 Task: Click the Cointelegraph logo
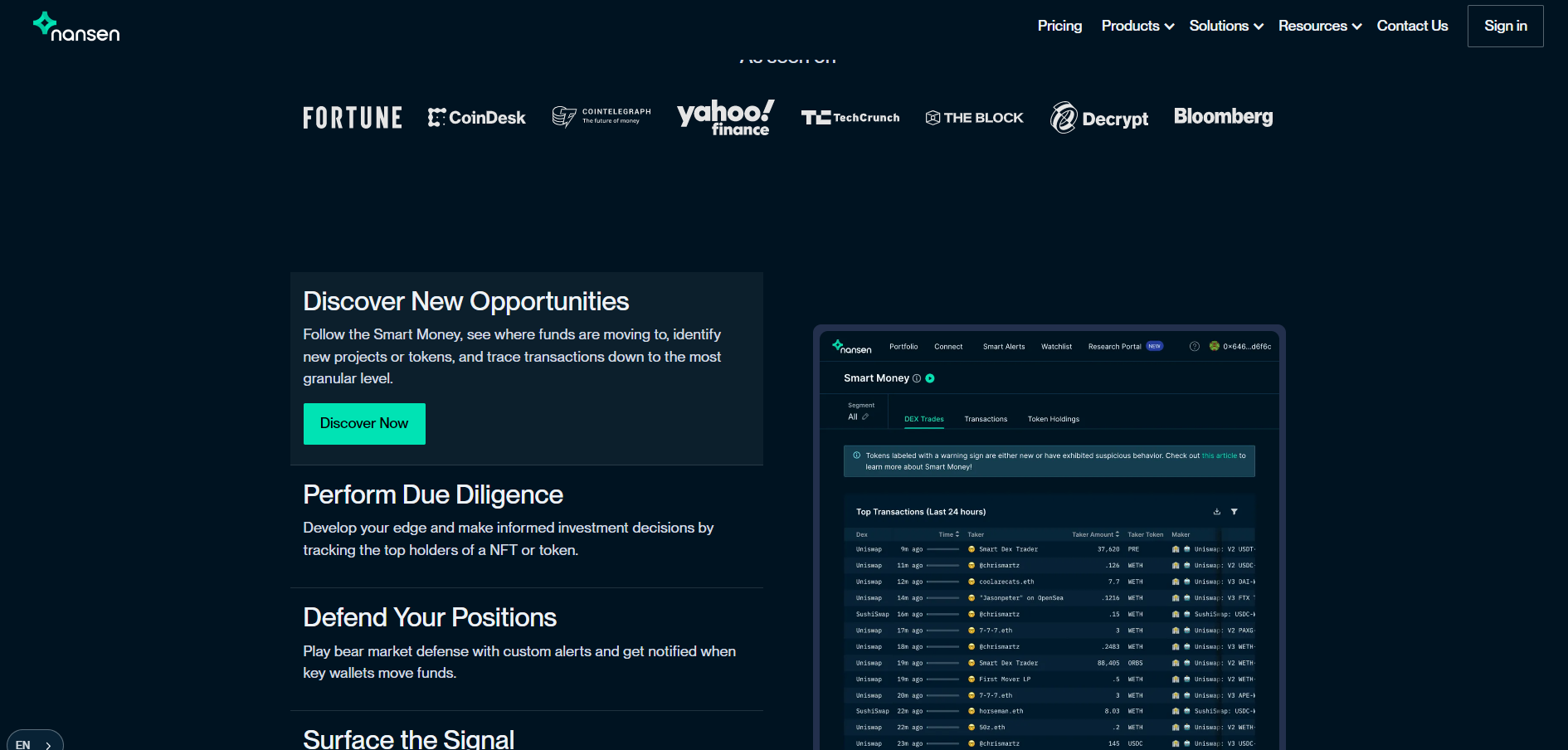pyautogui.click(x=601, y=117)
